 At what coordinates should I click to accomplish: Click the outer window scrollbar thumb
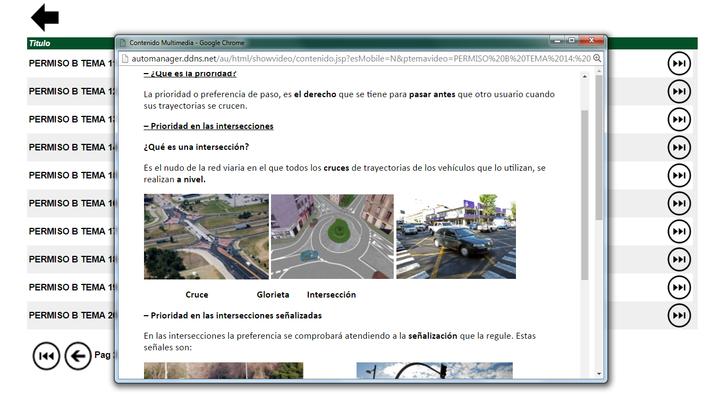tap(599, 147)
